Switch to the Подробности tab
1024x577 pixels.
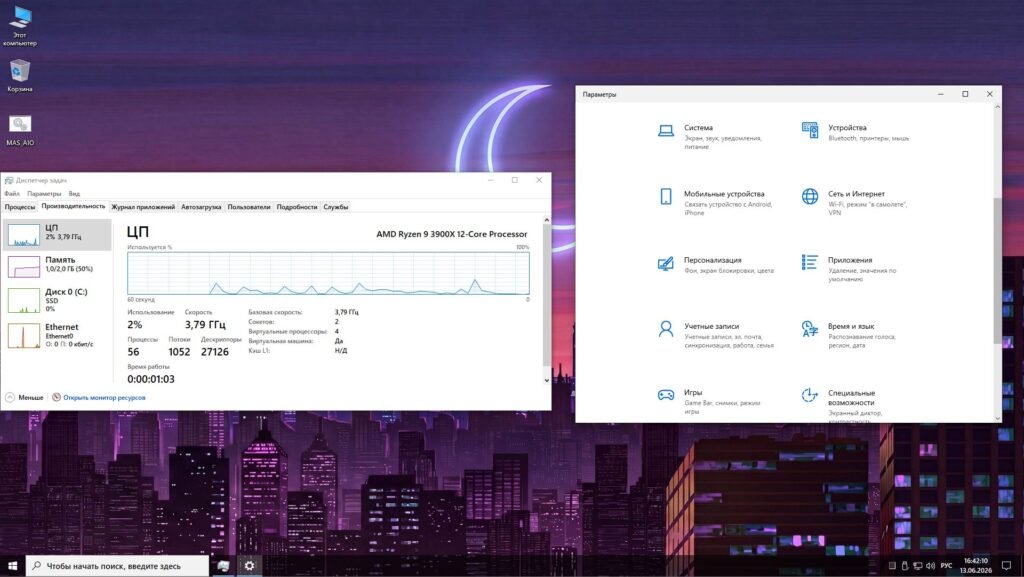click(x=296, y=207)
